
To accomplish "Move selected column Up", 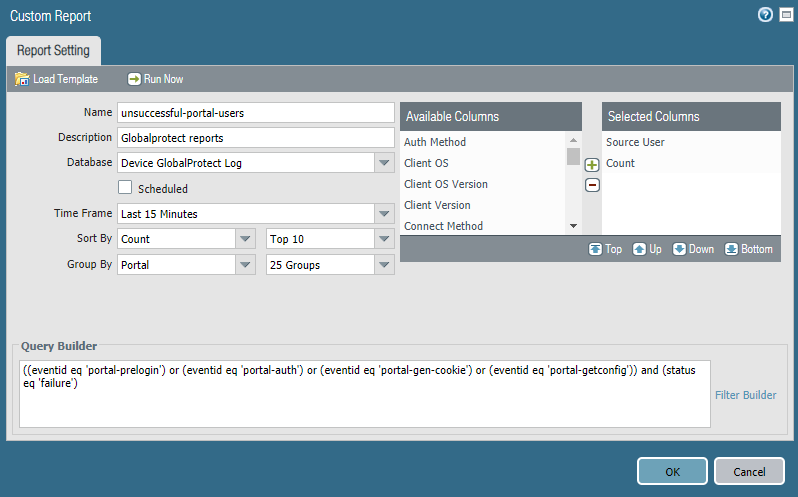I will point(647,249).
